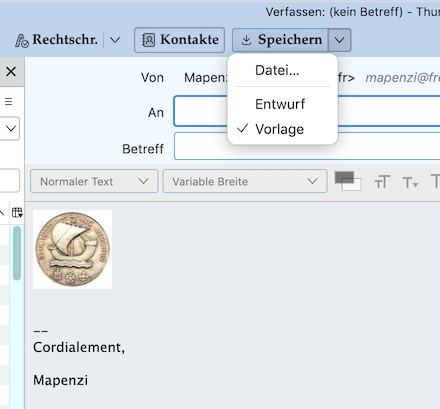Open the Variable Breite font dropdown
The width and height of the screenshot is (440, 409).
pyautogui.click(x=245, y=181)
